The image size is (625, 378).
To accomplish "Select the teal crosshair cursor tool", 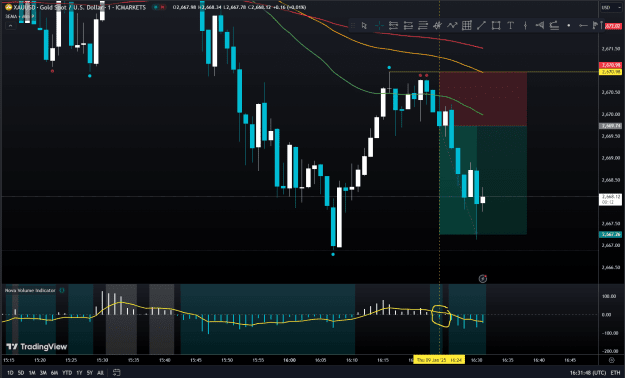I will tap(379, 26).
